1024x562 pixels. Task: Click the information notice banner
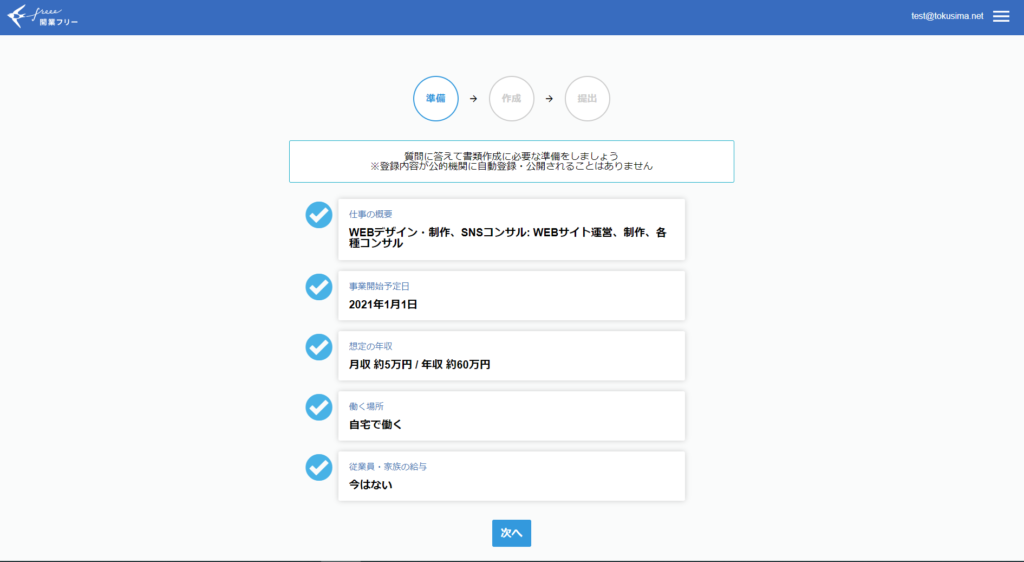[511, 161]
